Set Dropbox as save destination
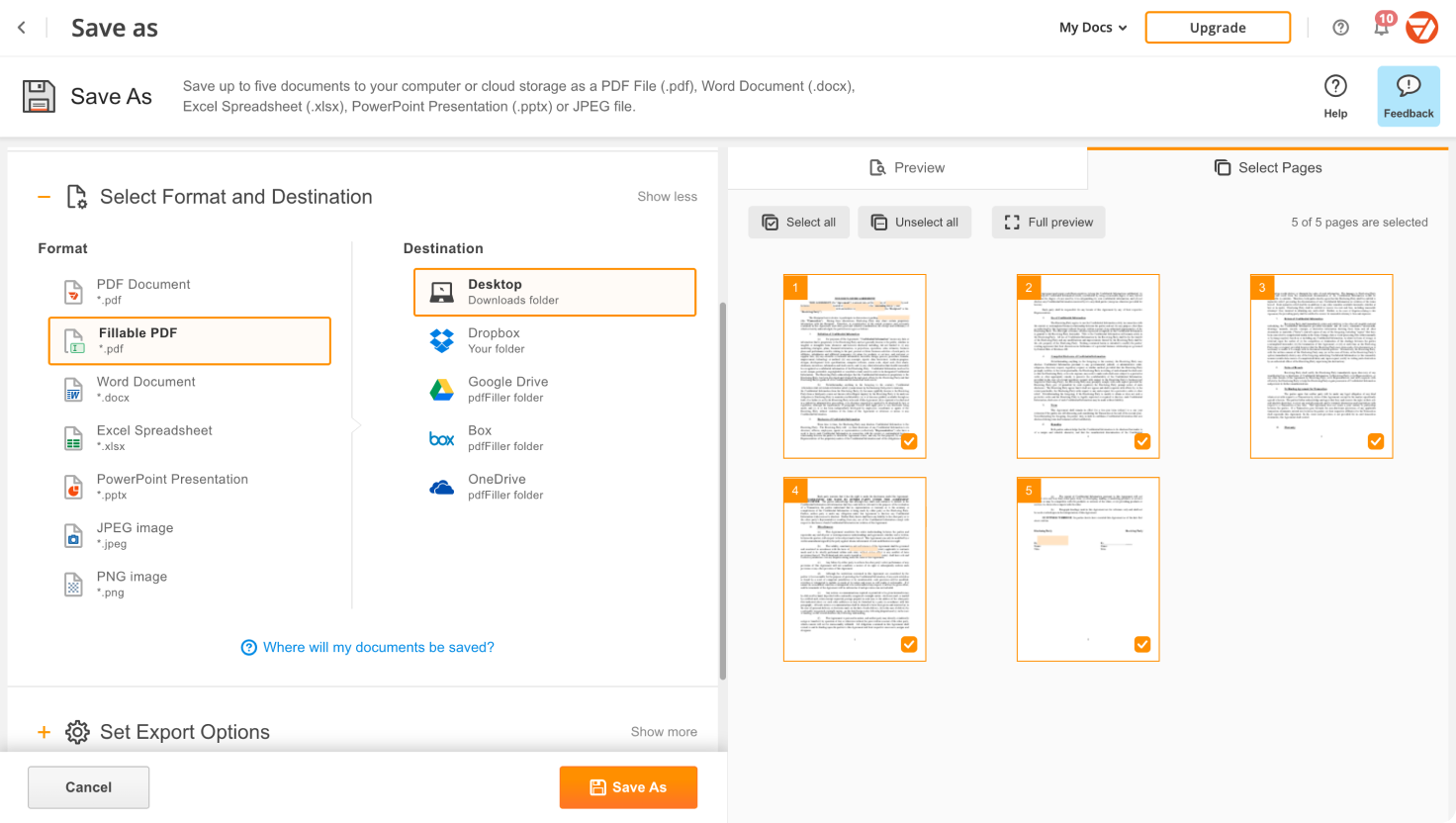 tap(495, 340)
